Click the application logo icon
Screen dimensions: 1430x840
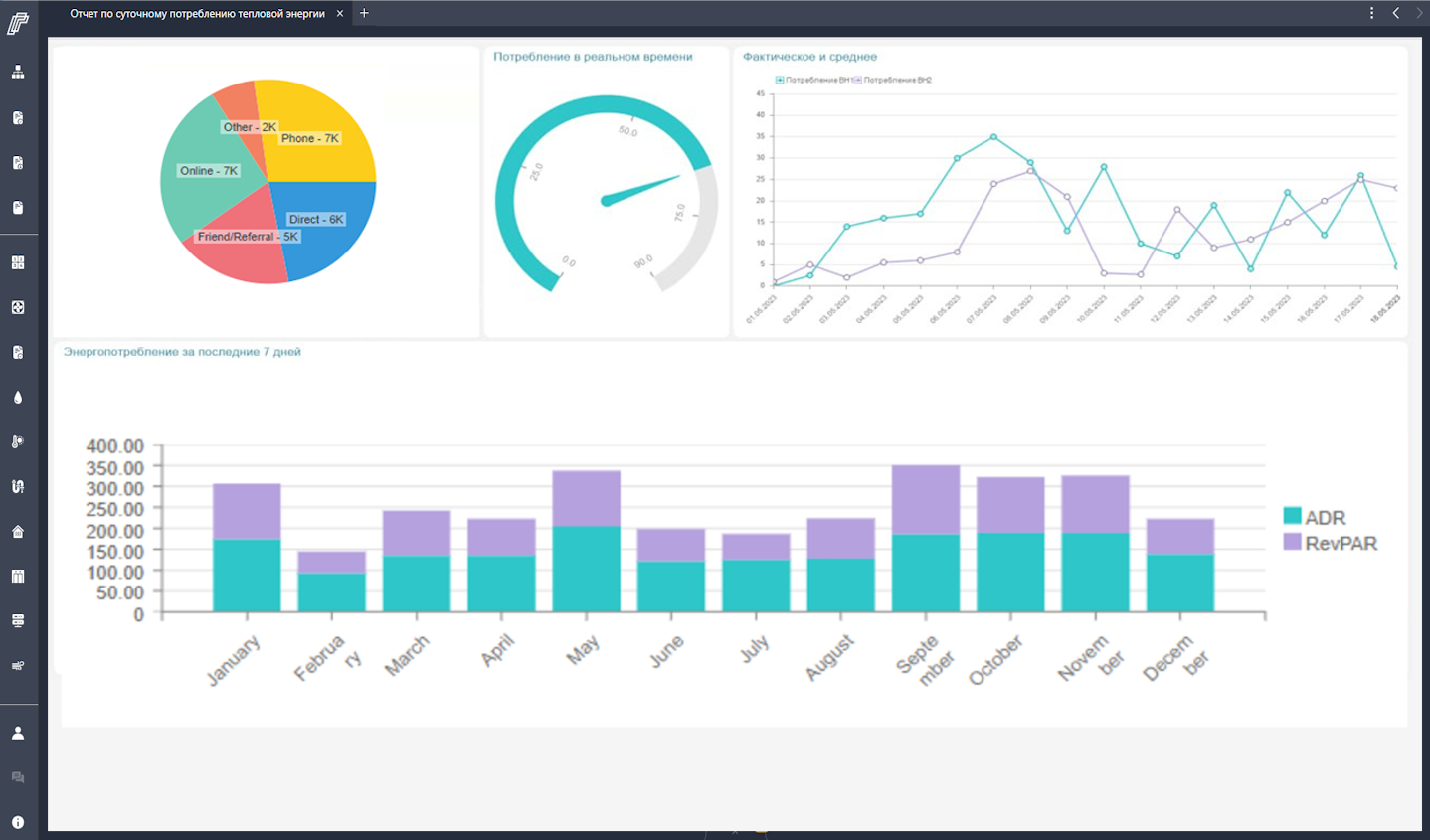[18, 23]
